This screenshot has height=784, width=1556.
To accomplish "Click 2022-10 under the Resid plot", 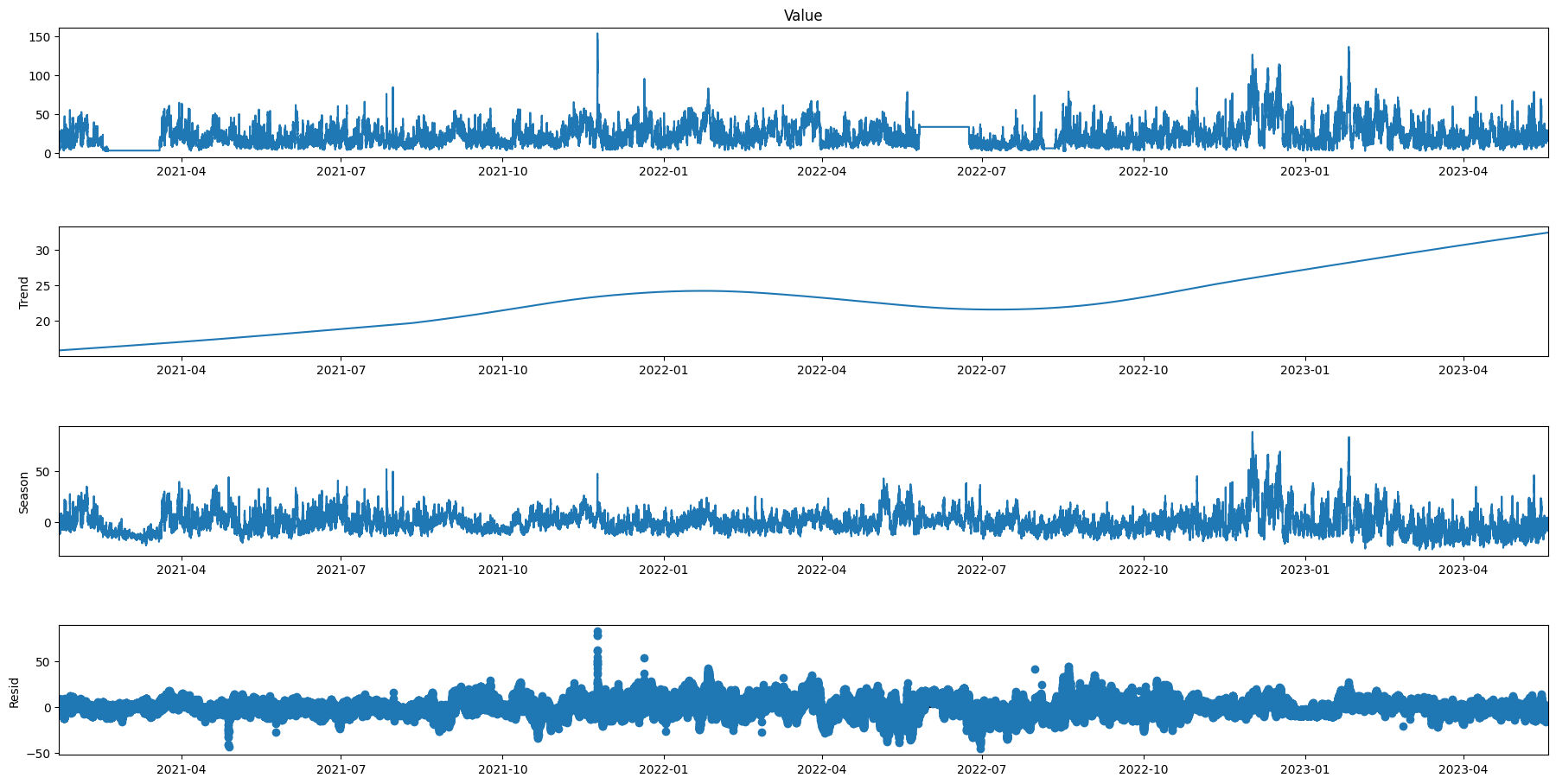I will 1144,768.
